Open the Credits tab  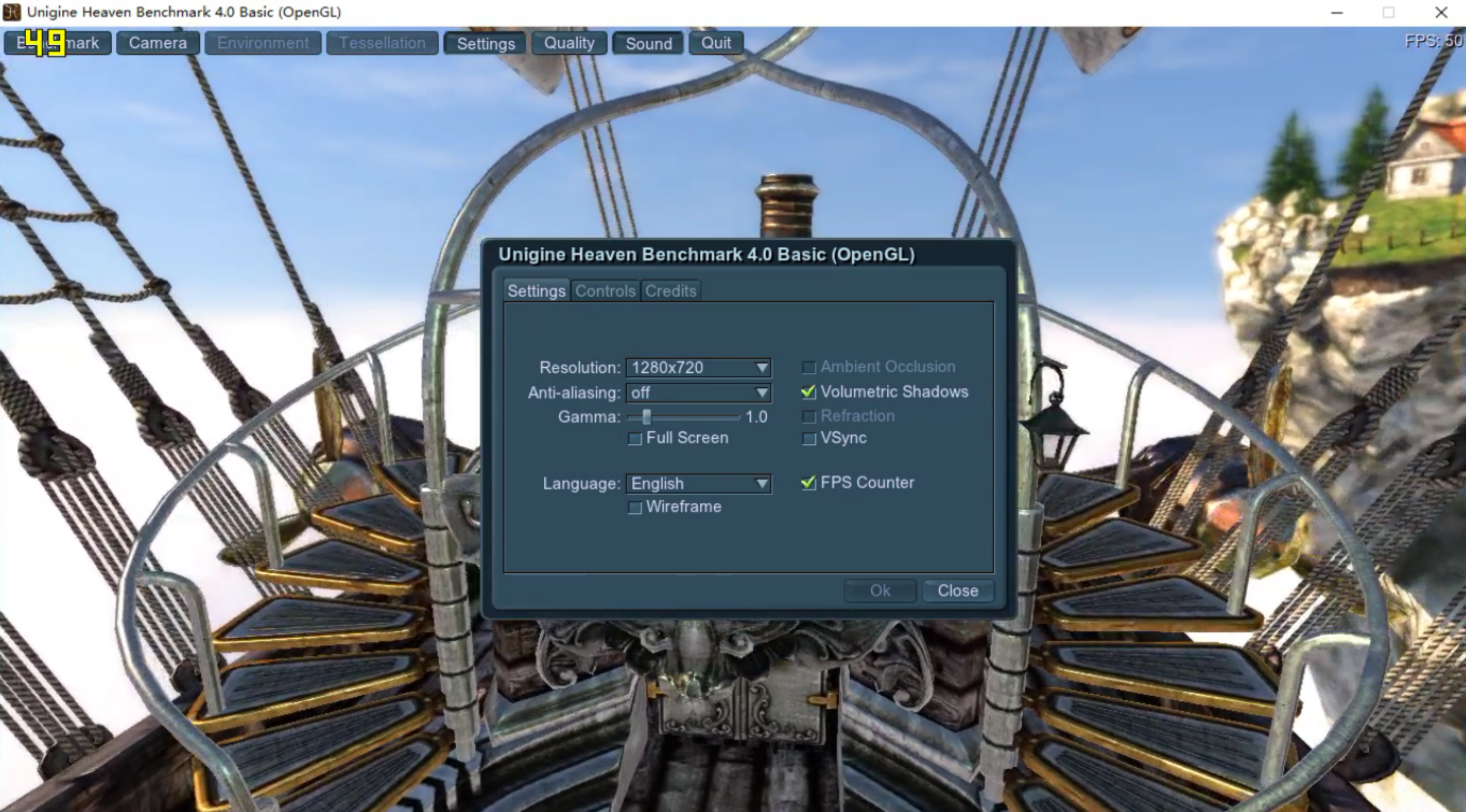tap(671, 291)
